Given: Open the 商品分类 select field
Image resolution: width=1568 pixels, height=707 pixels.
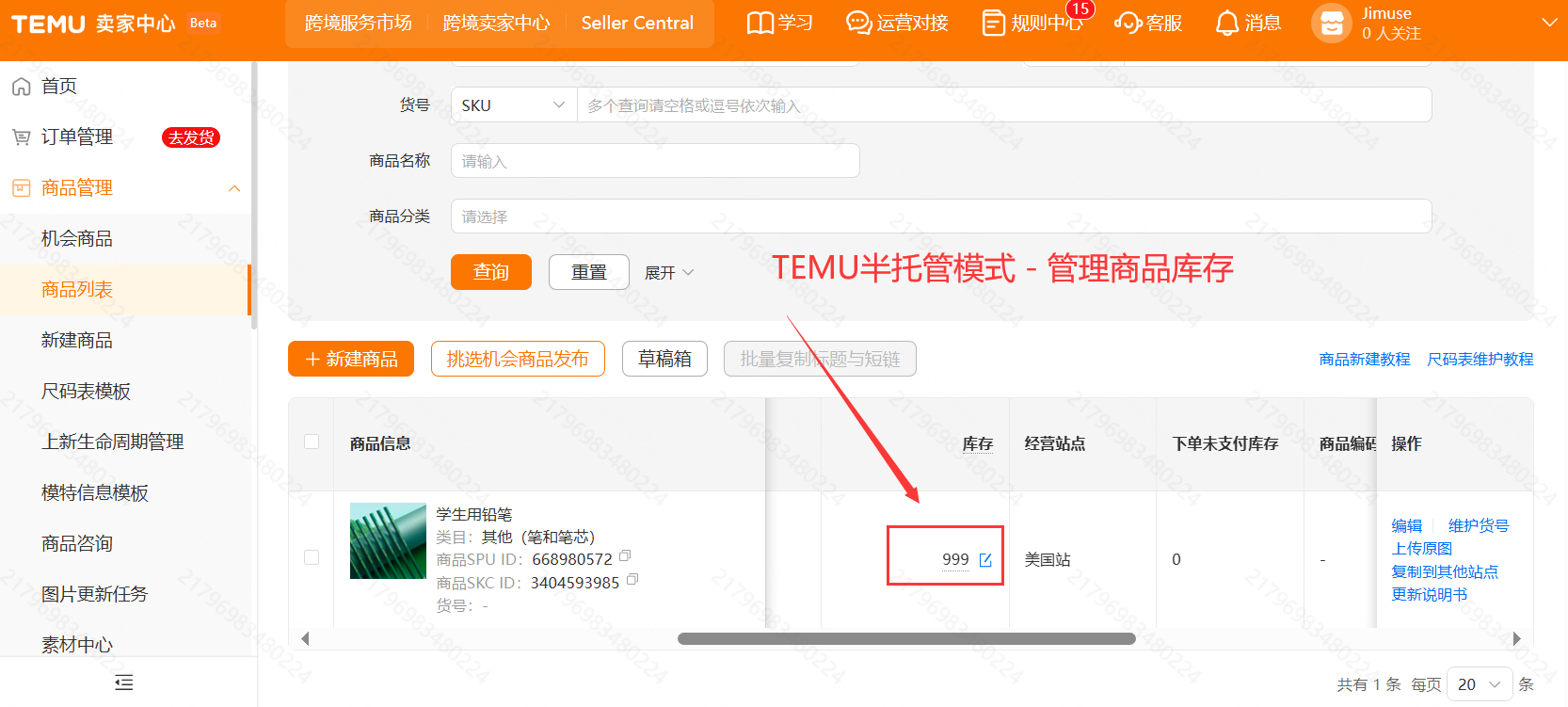Looking at the screenshot, I should click(941, 216).
